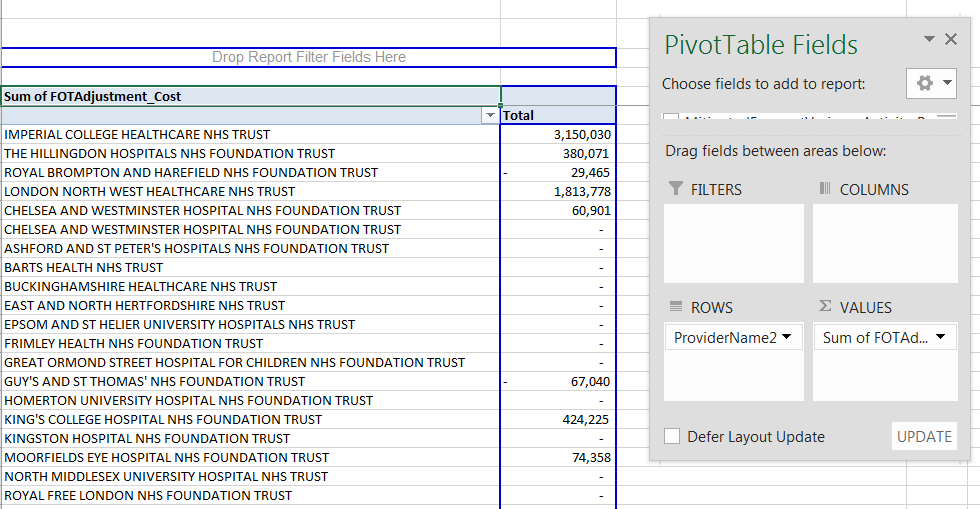This screenshot has height=509, width=980.
Task: Select IMPERIAL COLLEGE HEALTHCARE NHS TRUST row
Action: click(251, 134)
